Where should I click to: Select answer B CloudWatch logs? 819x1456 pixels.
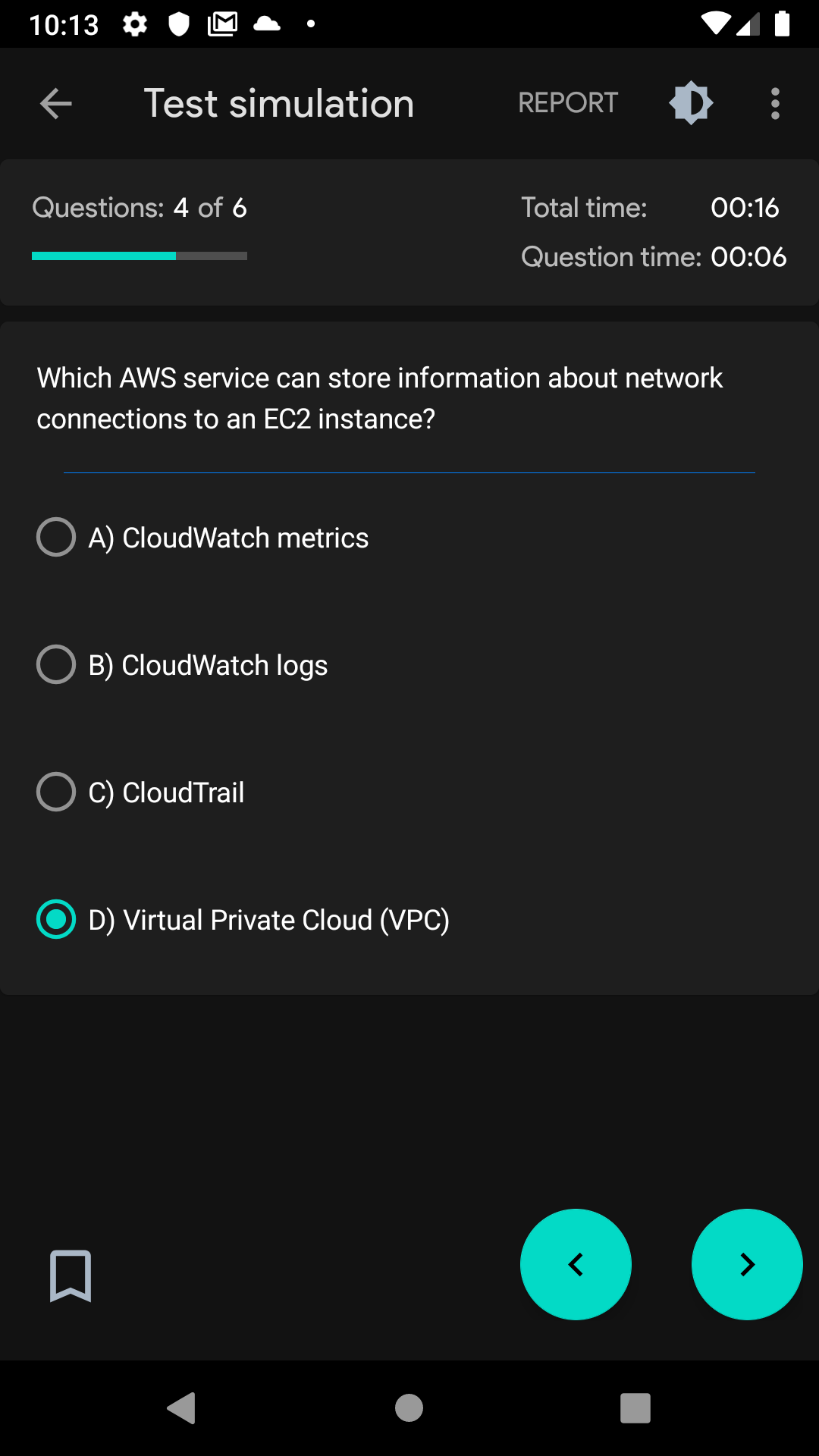click(x=56, y=664)
